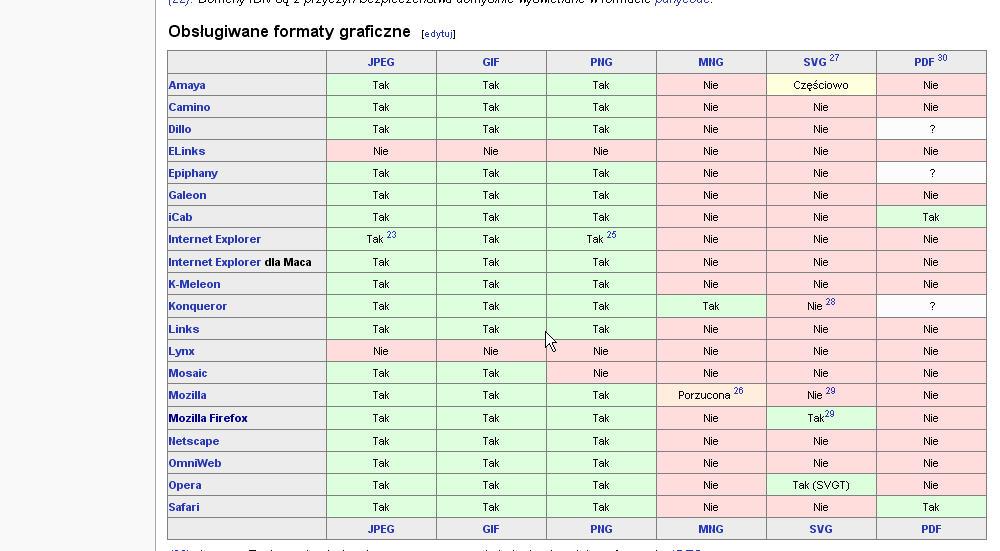Select the Częściowo cell in Amaya row
1000x551 pixels.
point(821,85)
